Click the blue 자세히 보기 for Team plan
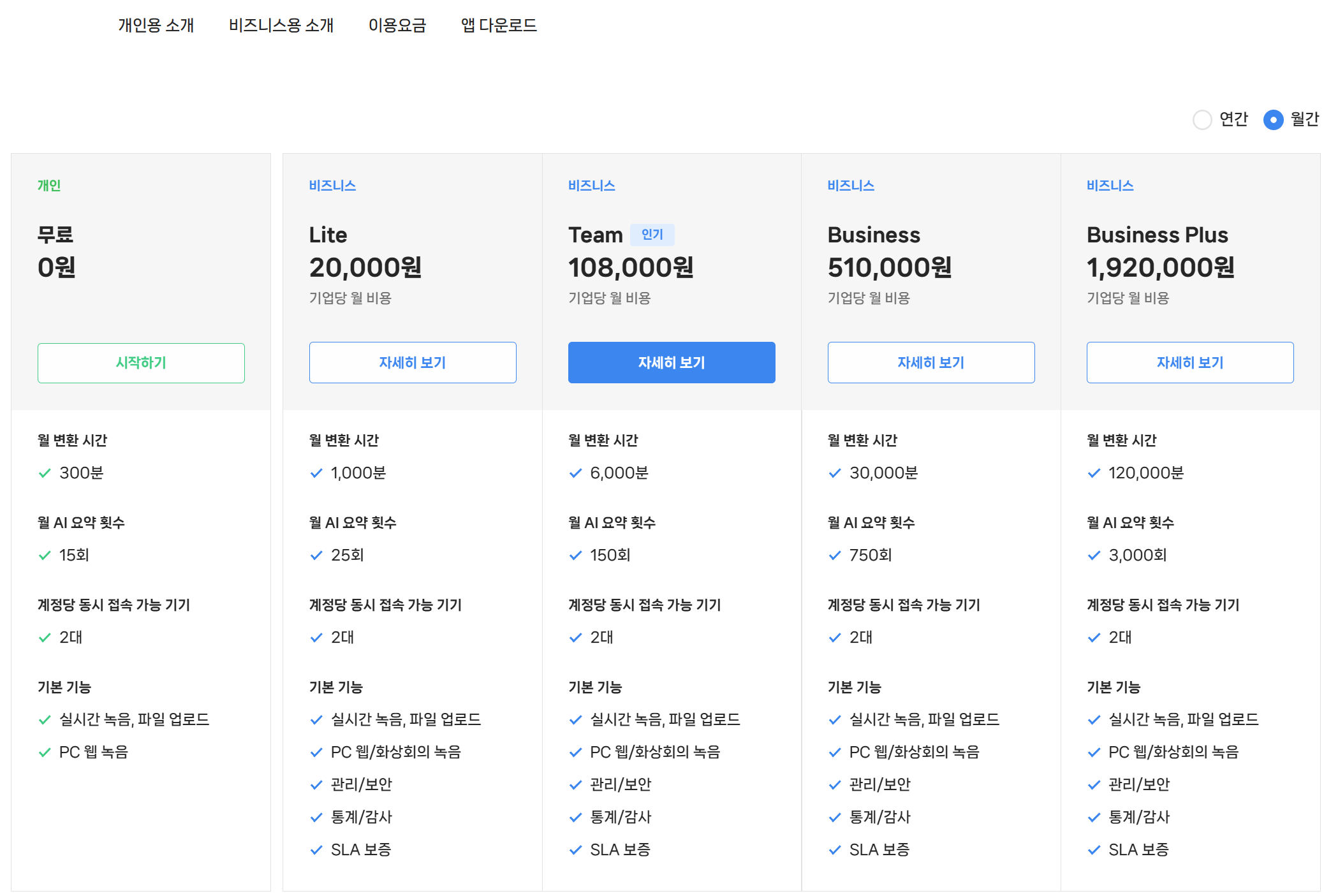This screenshot has width=1324, height=896. [672, 363]
